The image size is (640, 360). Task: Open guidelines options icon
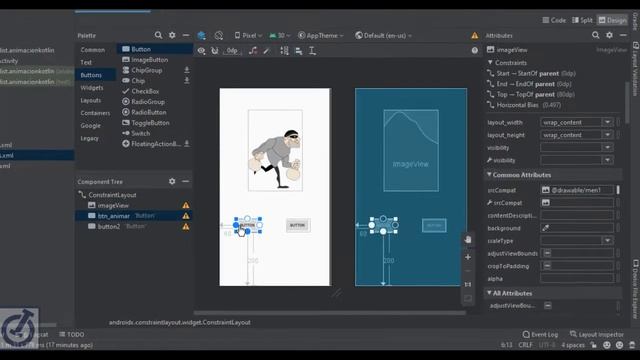[312, 51]
